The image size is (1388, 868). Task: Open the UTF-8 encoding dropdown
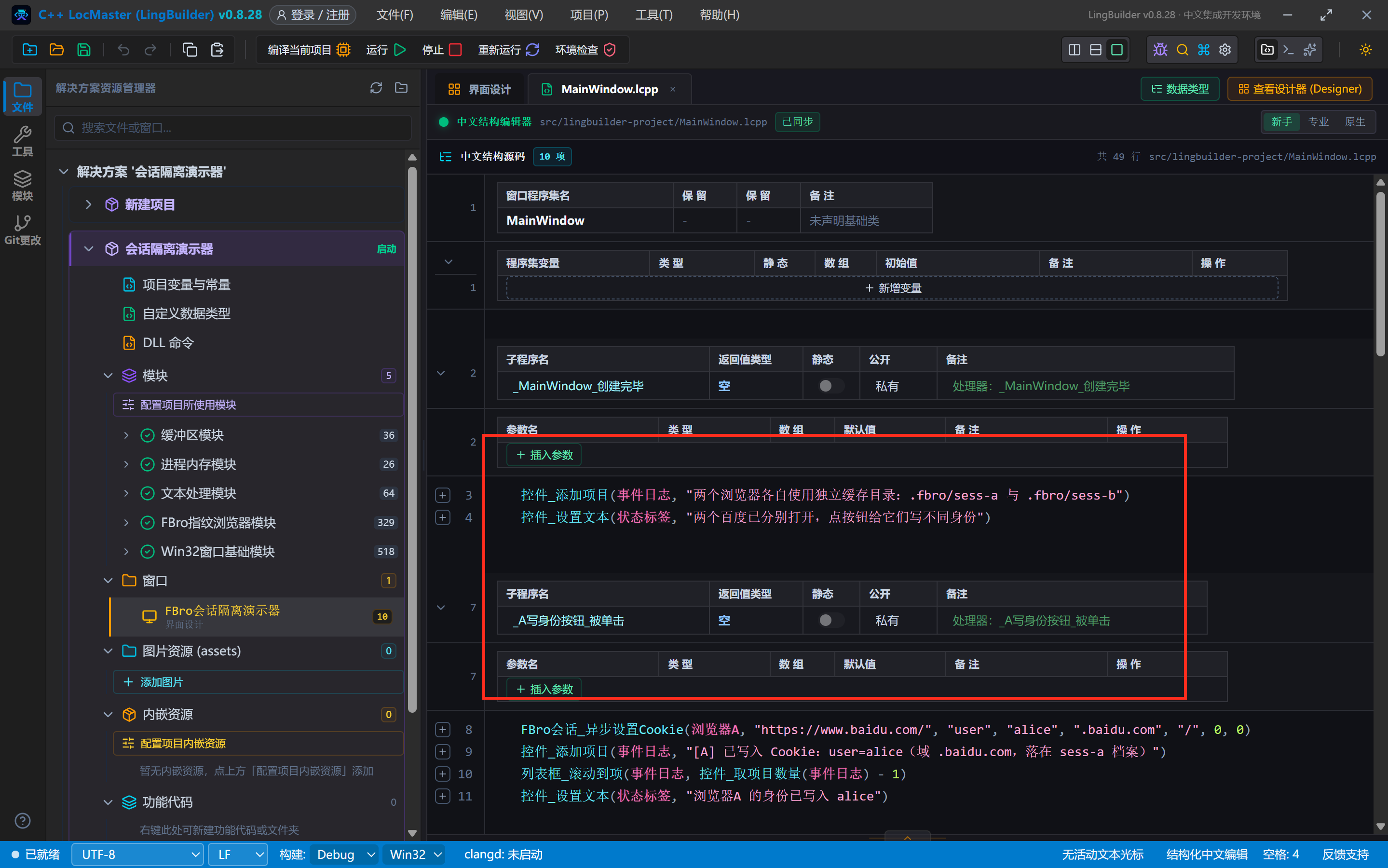tap(138, 854)
